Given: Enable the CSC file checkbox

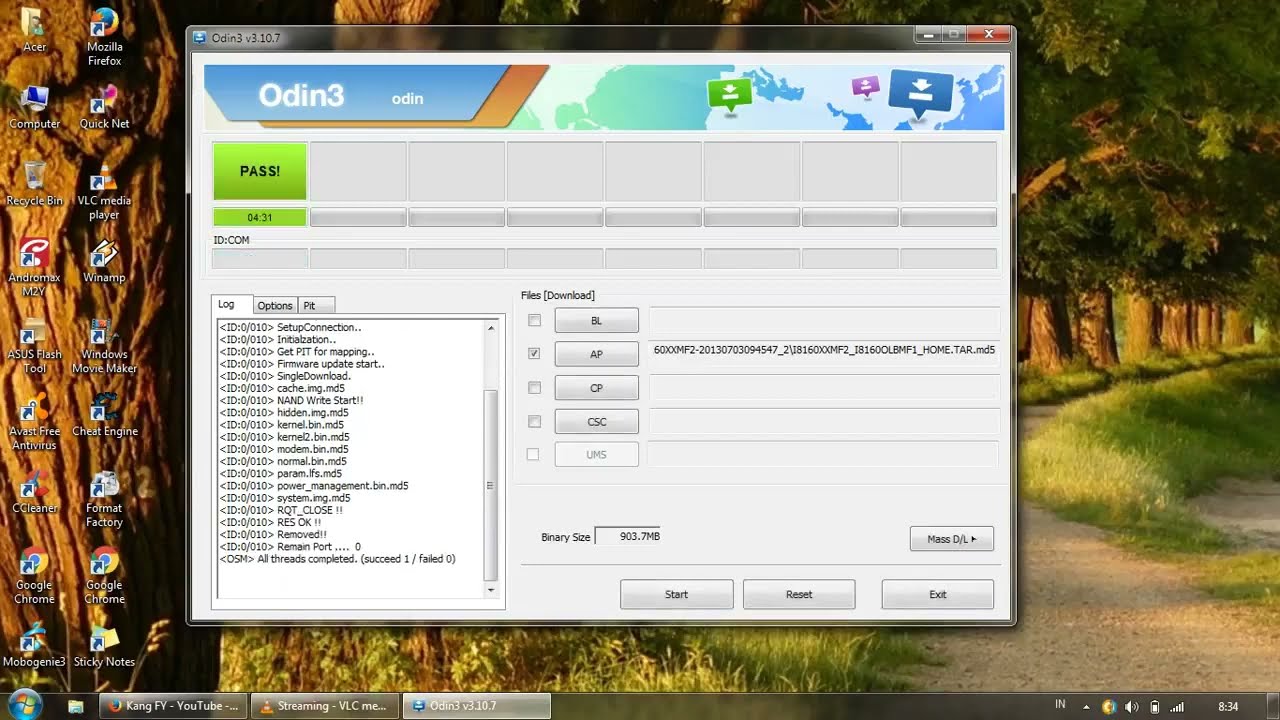Looking at the screenshot, I should [534, 421].
